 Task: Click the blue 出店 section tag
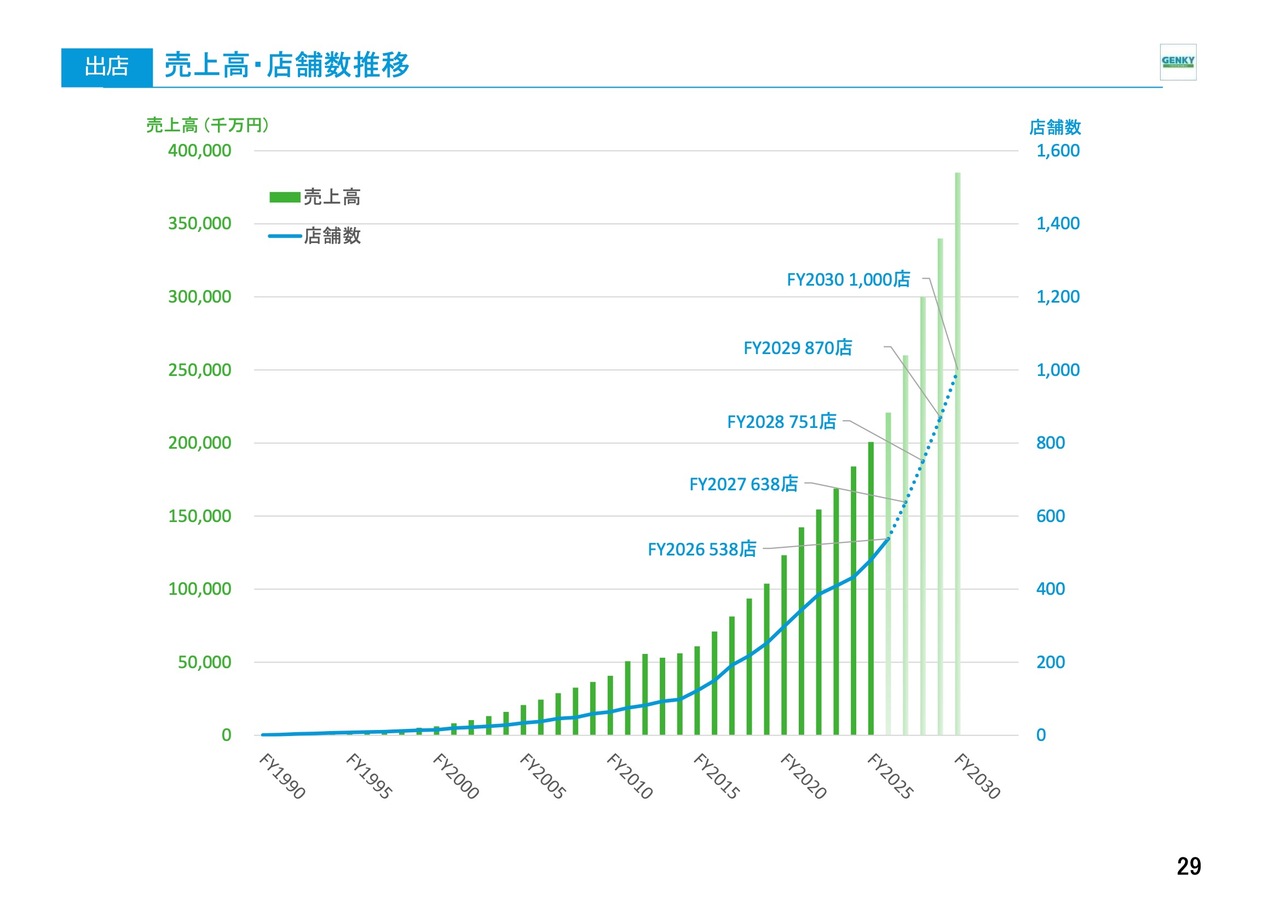coord(106,67)
